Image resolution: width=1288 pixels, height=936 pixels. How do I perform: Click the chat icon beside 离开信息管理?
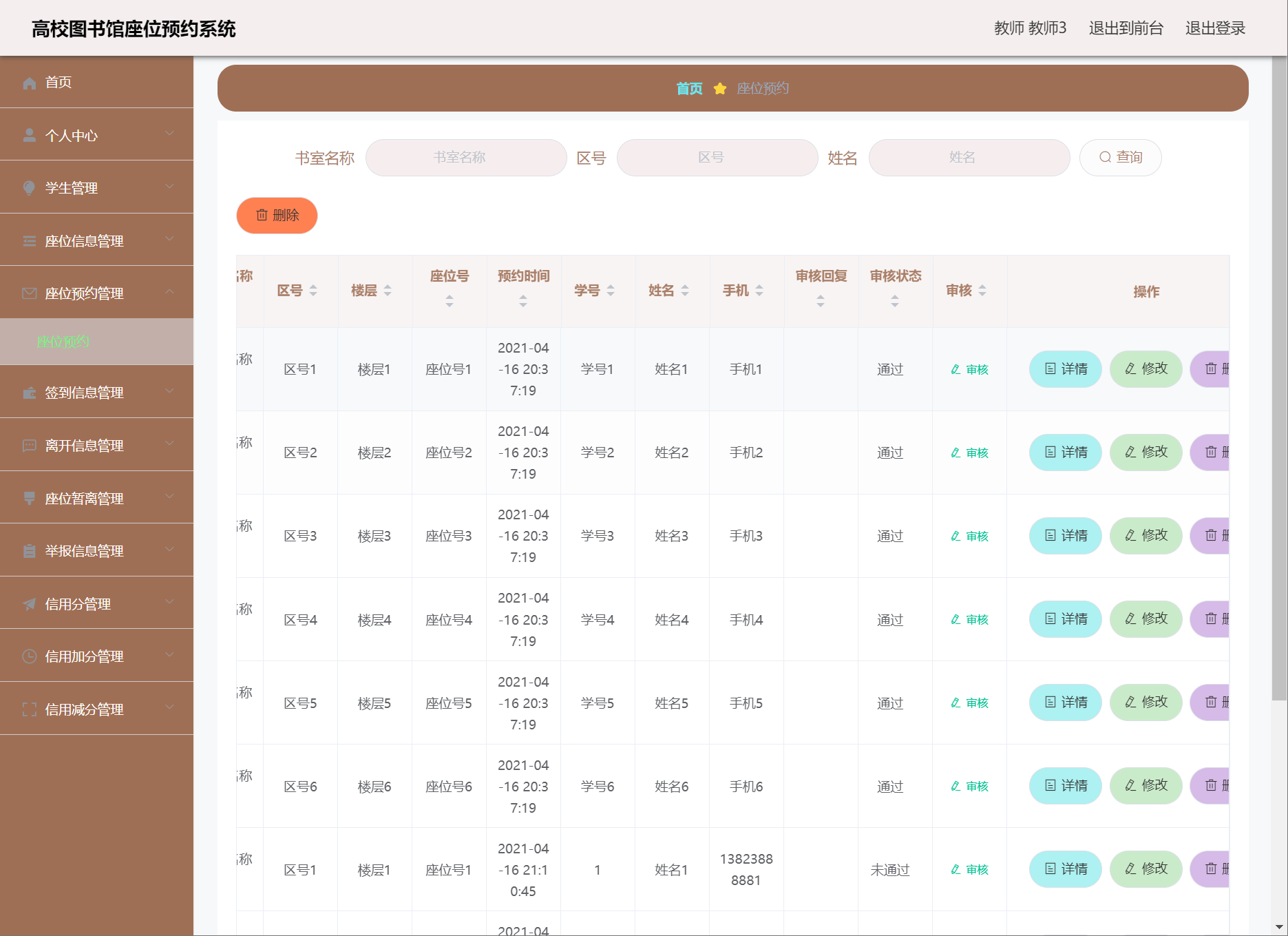[29, 446]
